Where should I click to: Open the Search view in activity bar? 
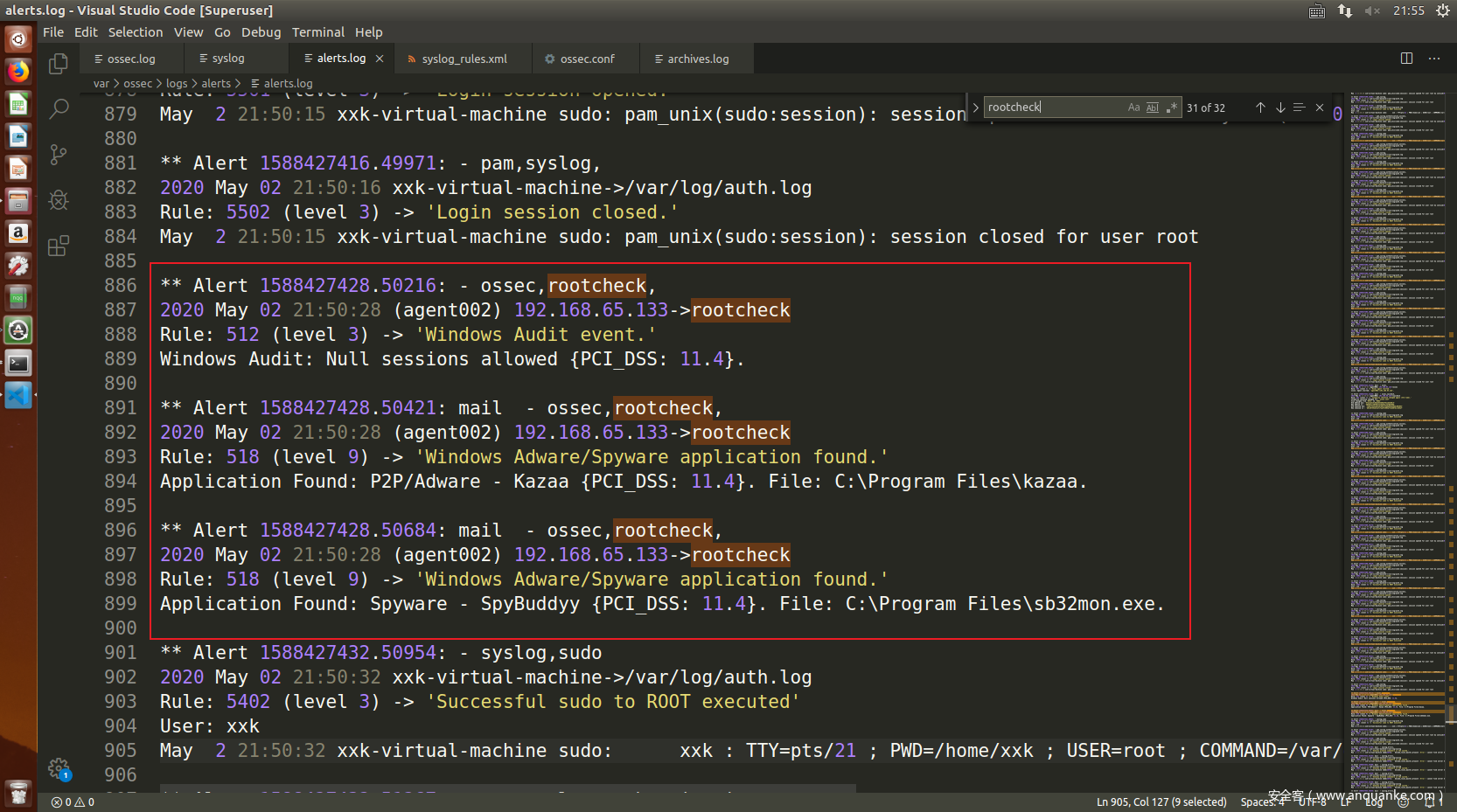tap(59, 109)
